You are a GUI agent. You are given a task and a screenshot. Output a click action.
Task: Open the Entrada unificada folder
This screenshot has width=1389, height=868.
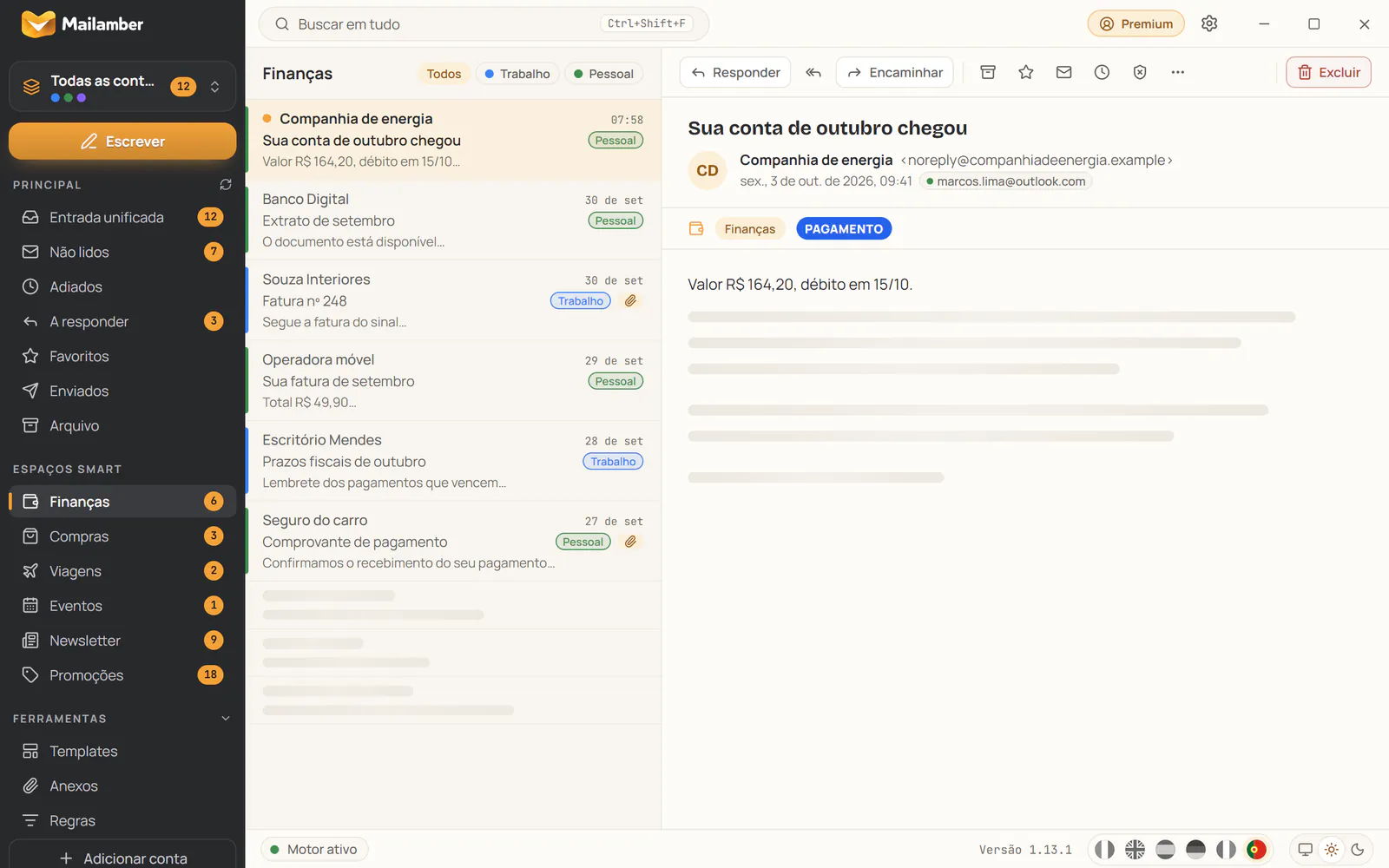coord(122,217)
